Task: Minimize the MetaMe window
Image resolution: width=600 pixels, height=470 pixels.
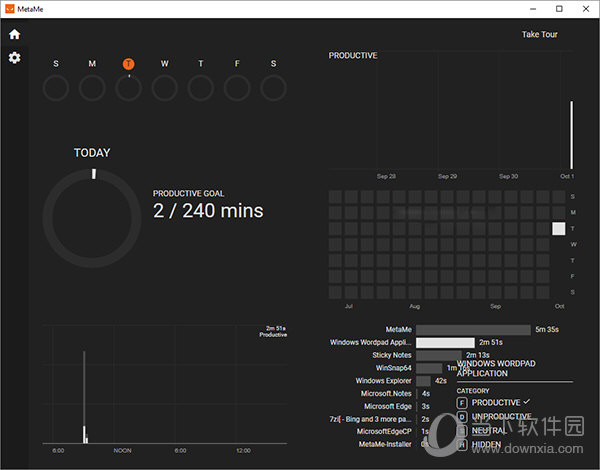Action: click(533, 9)
